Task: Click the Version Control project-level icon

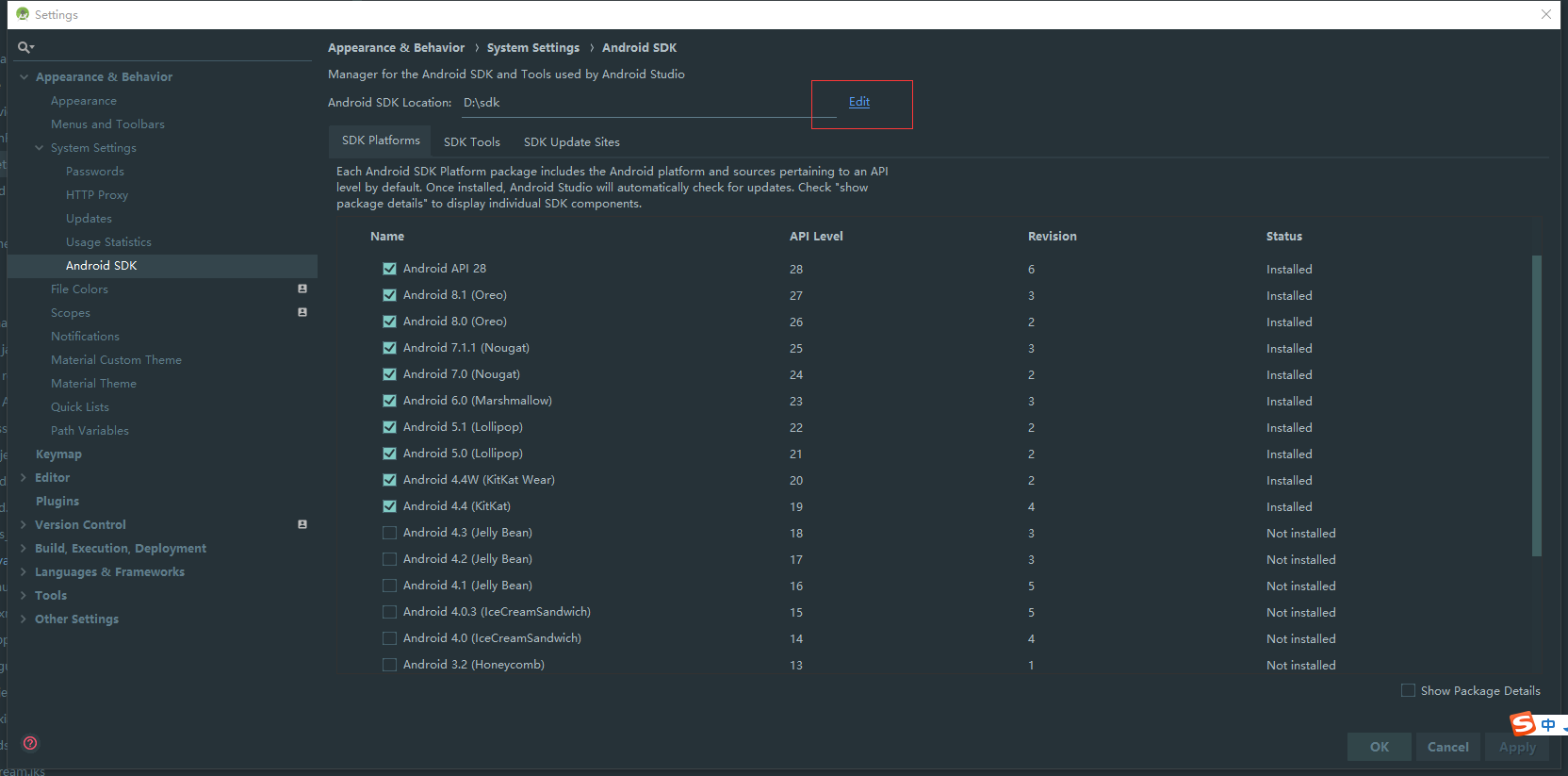Action: coord(302,524)
